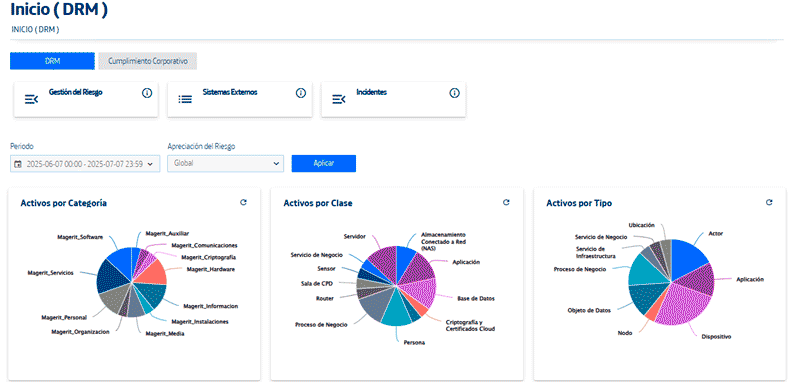Click the Incidentes menu icon
The width and height of the screenshot is (790, 382).
click(x=339, y=99)
